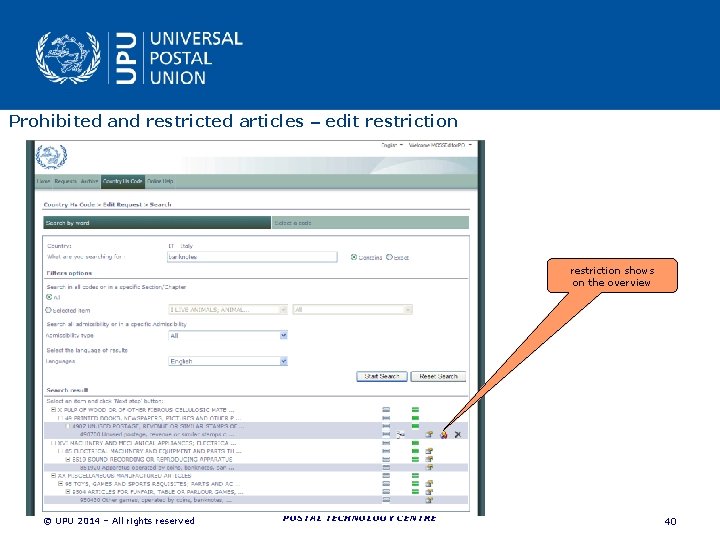720x540 pixels.
Task: Select row 851920 Apparatus operated by coins
Action: point(157,467)
